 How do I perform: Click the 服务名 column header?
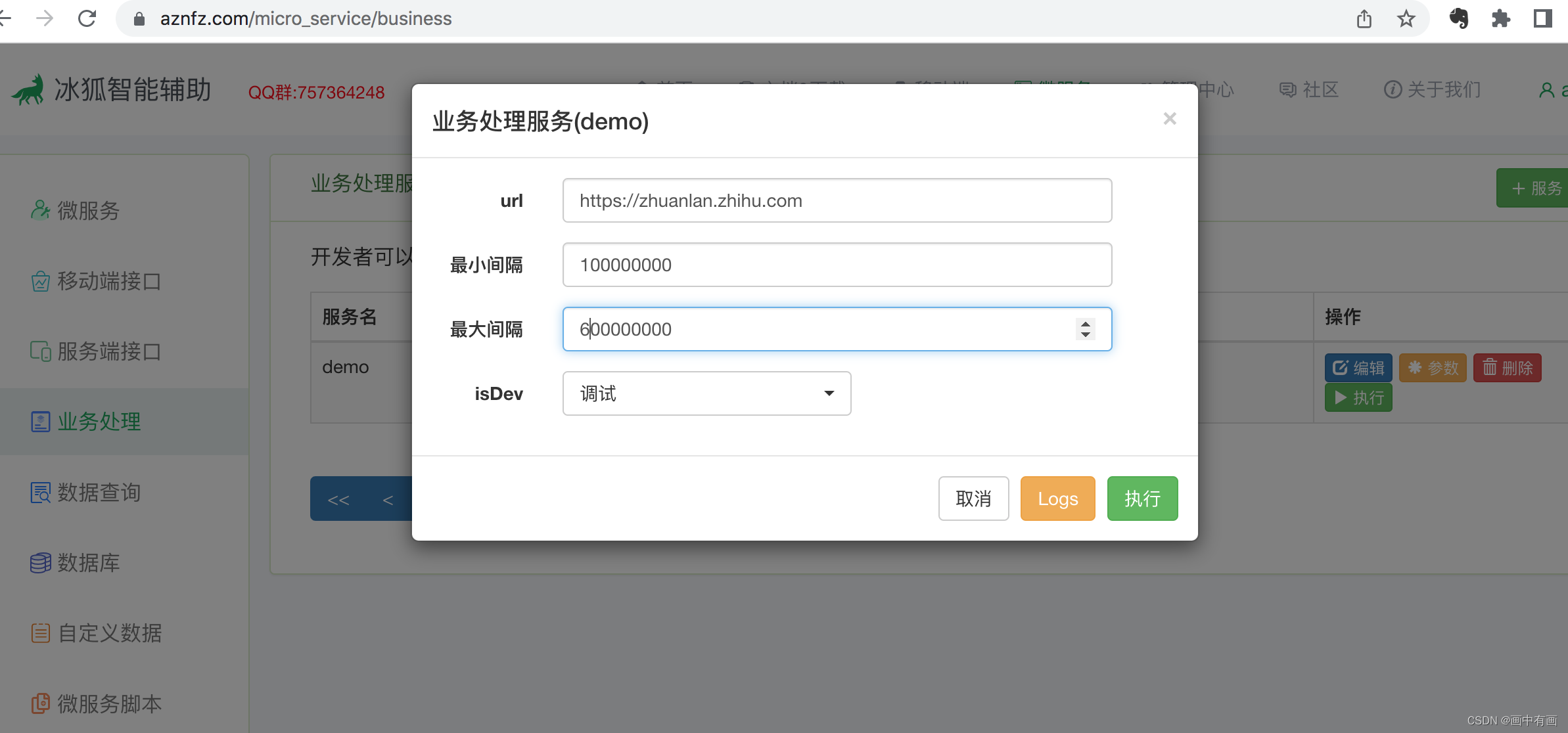[349, 317]
